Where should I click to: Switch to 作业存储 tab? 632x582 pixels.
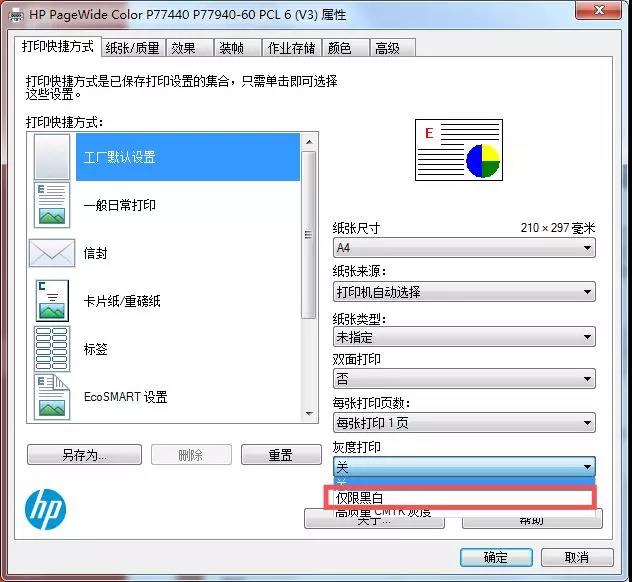pos(291,48)
